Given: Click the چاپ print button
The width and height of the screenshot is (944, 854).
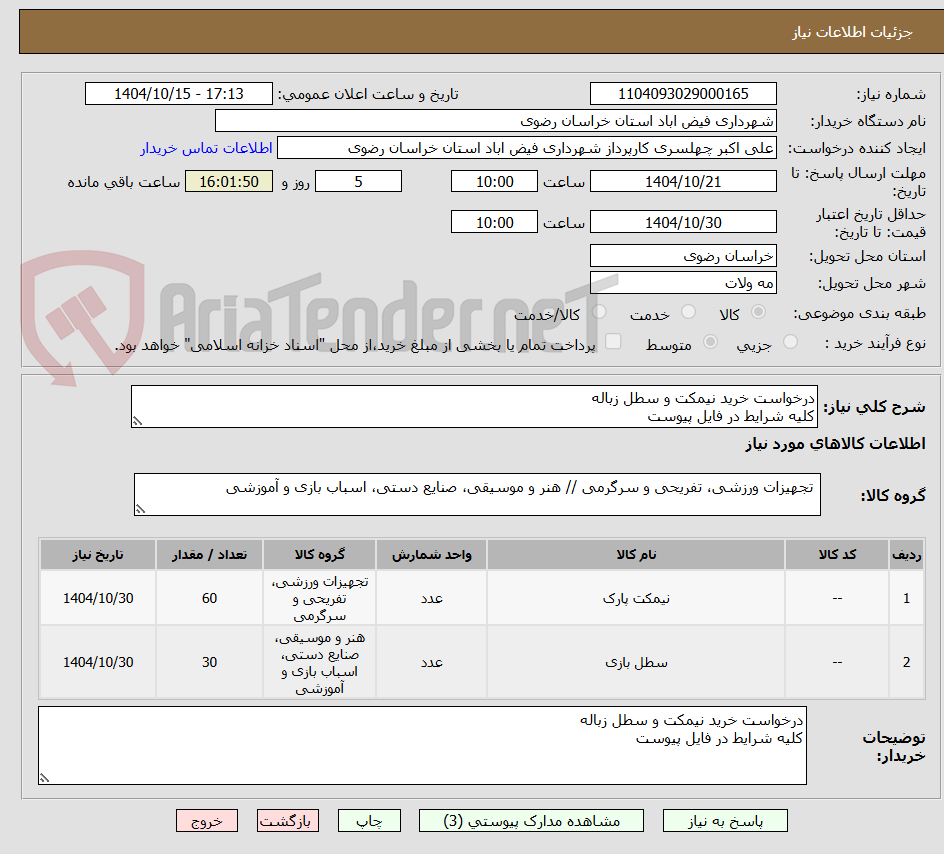Looking at the screenshot, I should [x=369, y=821].
